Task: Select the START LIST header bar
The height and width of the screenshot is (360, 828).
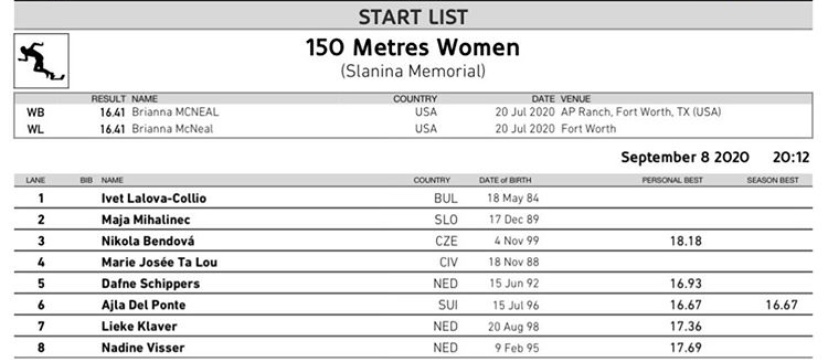Action: tap(413, 16)
